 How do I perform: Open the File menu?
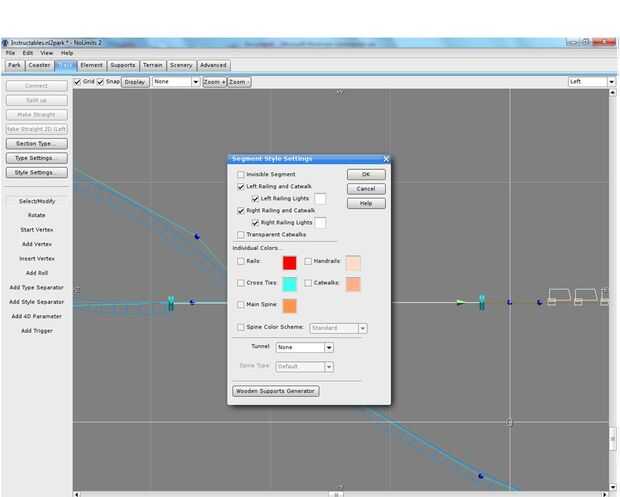[11, 53]
